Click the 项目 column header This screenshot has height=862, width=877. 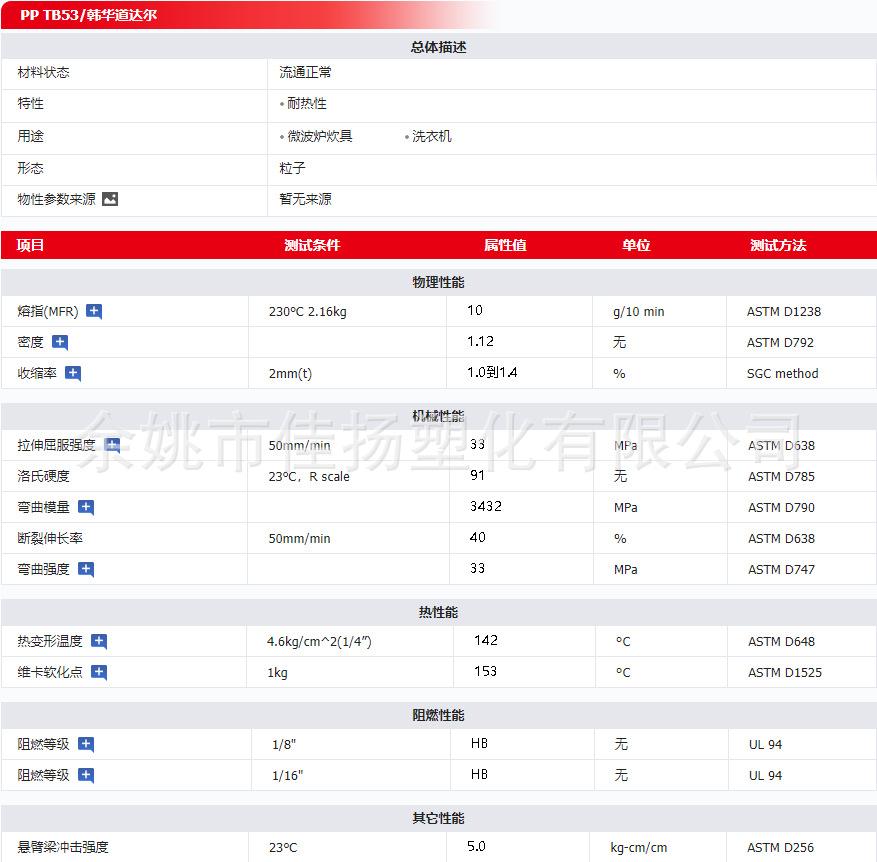coord(30,245)
